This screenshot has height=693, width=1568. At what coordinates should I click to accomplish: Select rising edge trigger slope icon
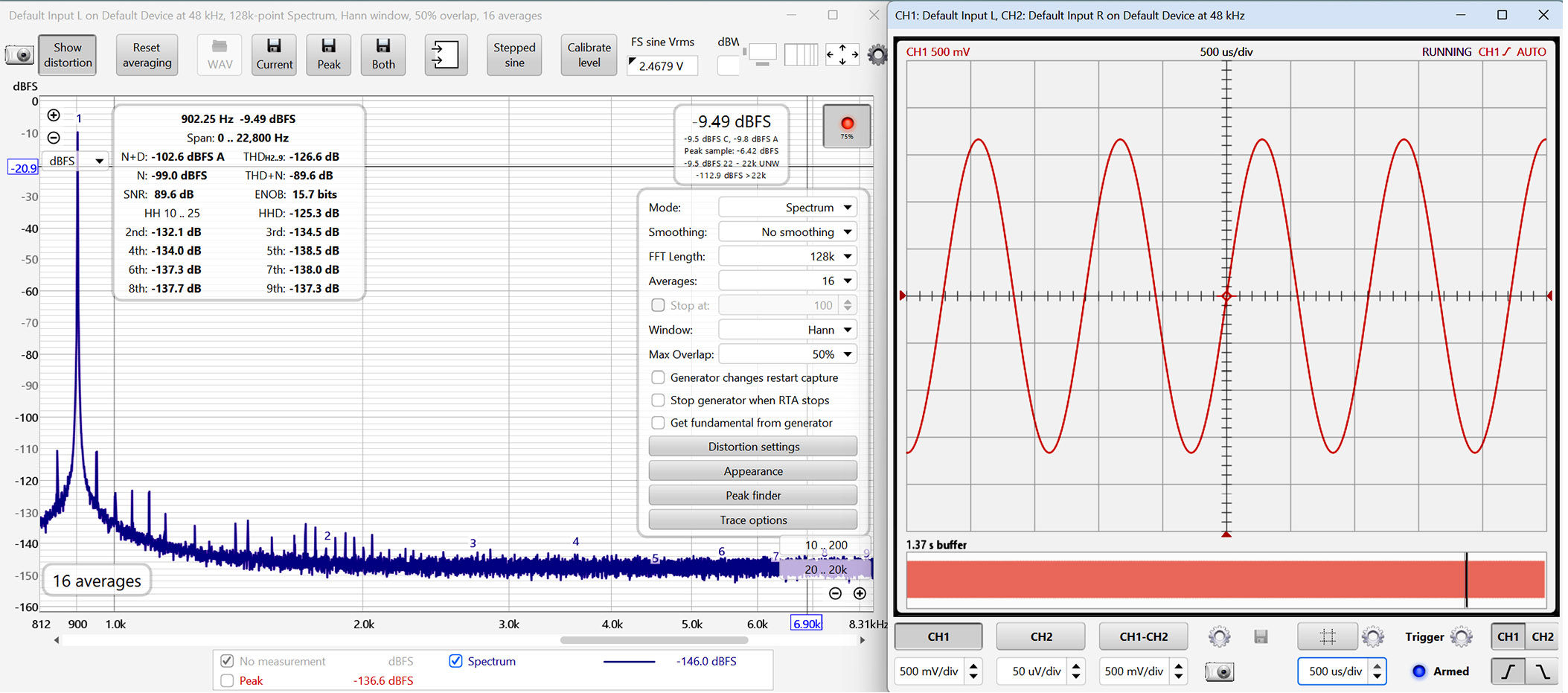coord(1508,671)
